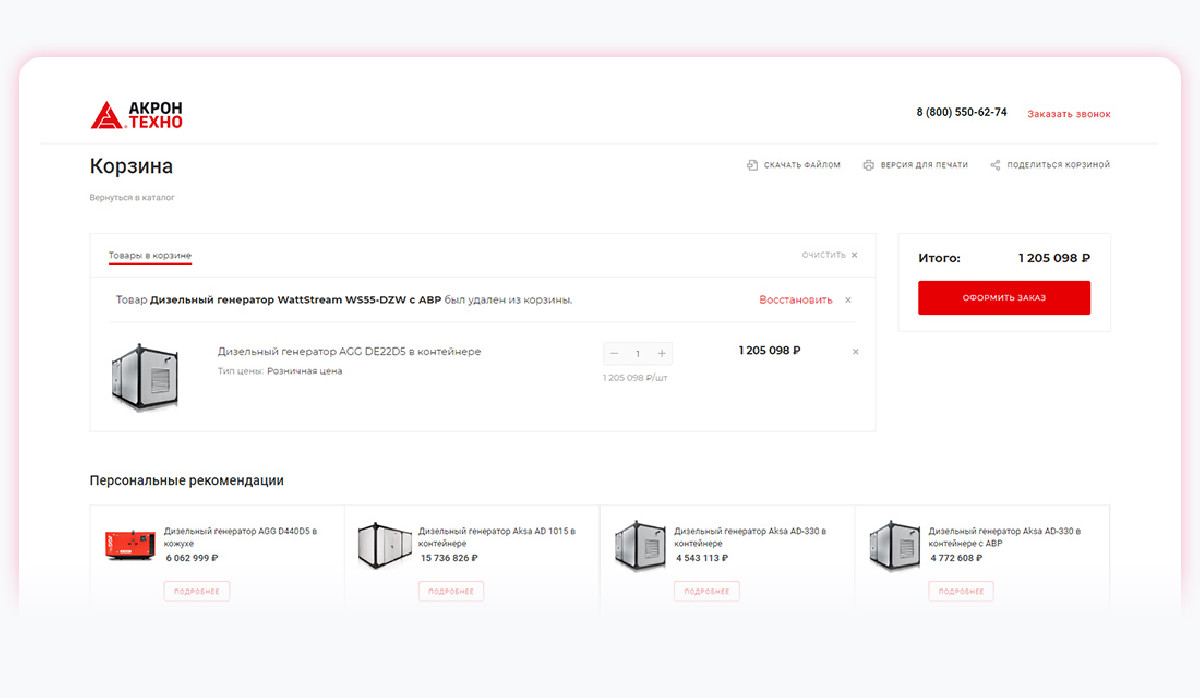The width and height of the screenshot is (1200, 698).
Task: Decrease quantity with the minus button
Action: (614, 353)
